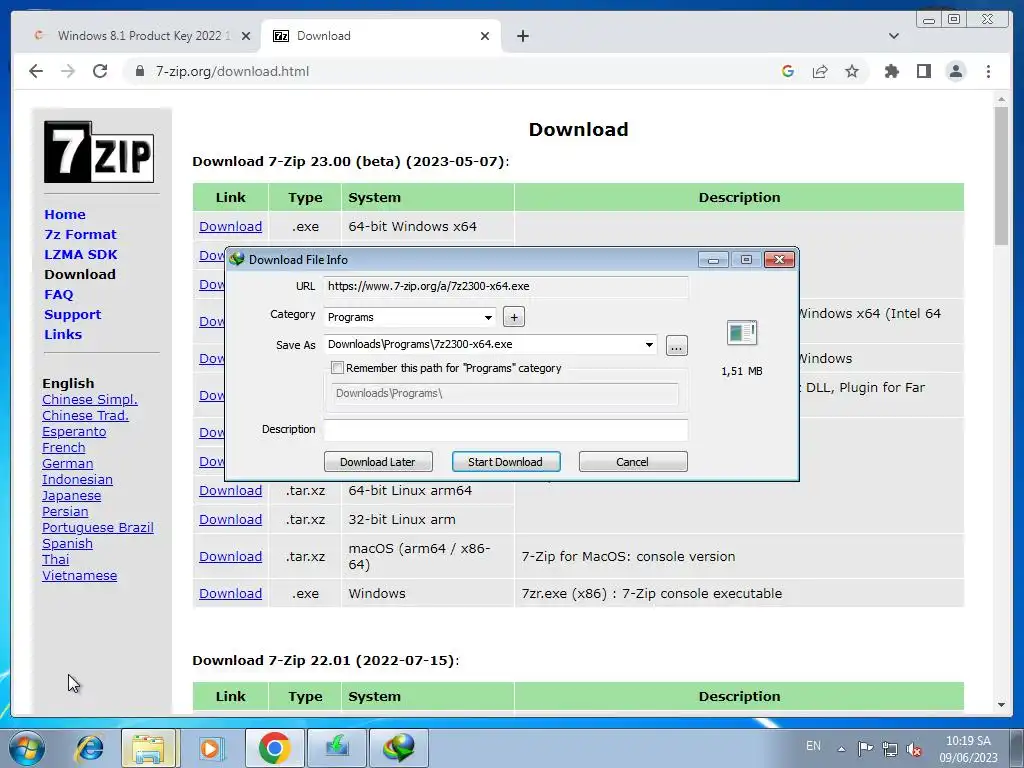Add new category with plus button
Screen dimensions: 1024x768
coord(514,317)
